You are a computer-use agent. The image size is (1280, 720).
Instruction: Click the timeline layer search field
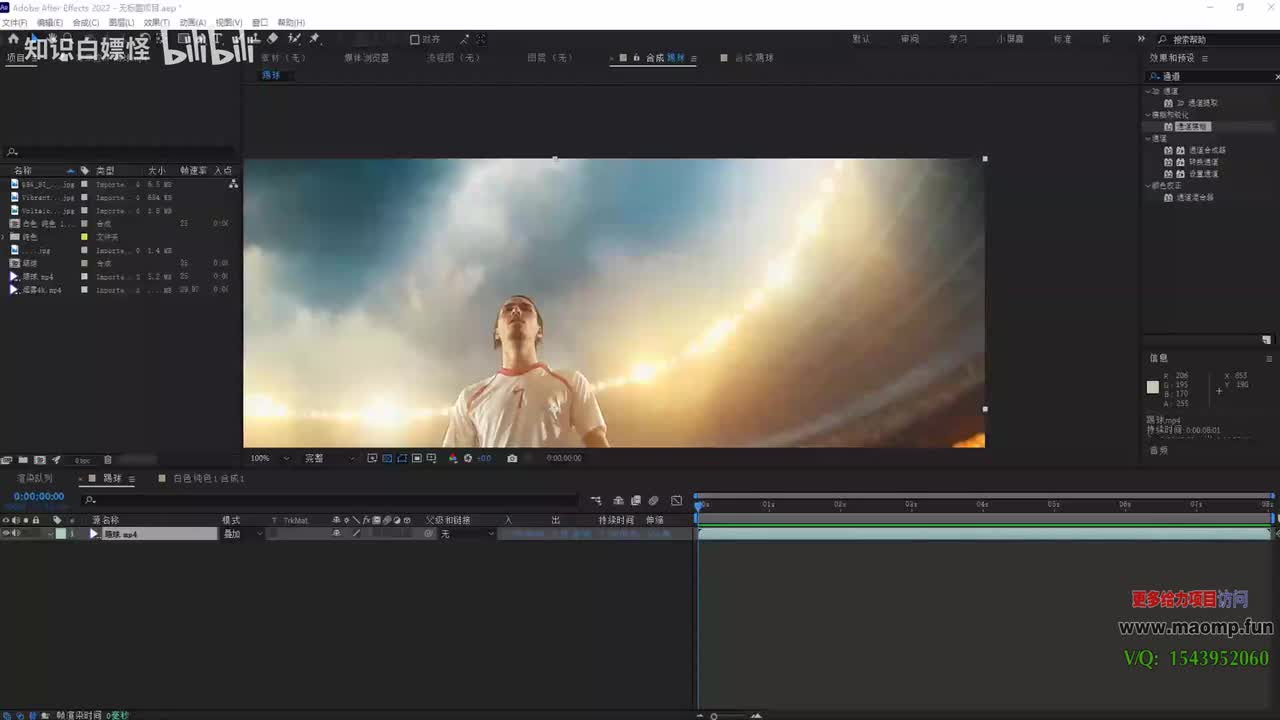(x=330, y=500)
